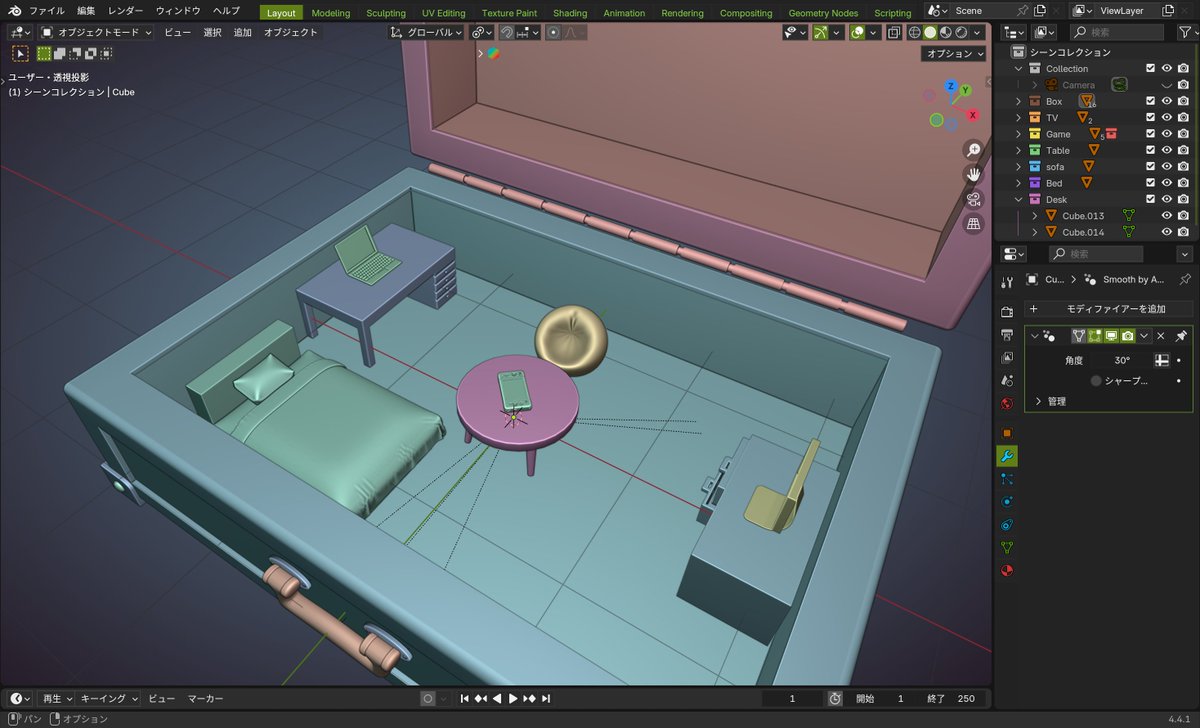Viewport: 1200px width, 728px height.
Task: Disable render camera for Game collection
Action: tap(1183, 134)
